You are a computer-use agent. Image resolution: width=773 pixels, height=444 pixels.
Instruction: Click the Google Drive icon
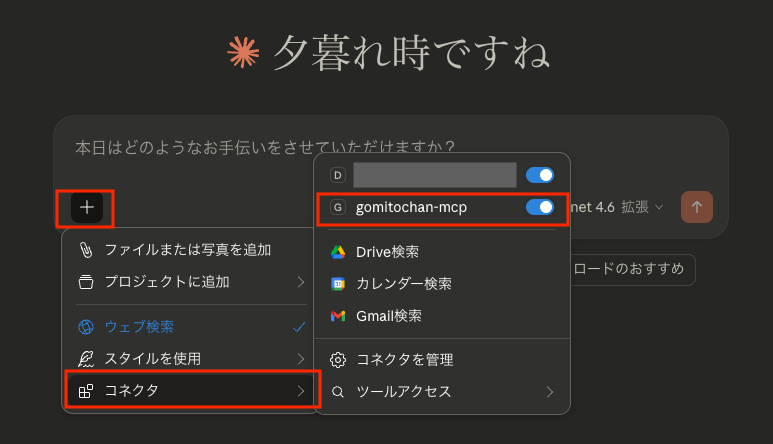click(x=338, y=252)
